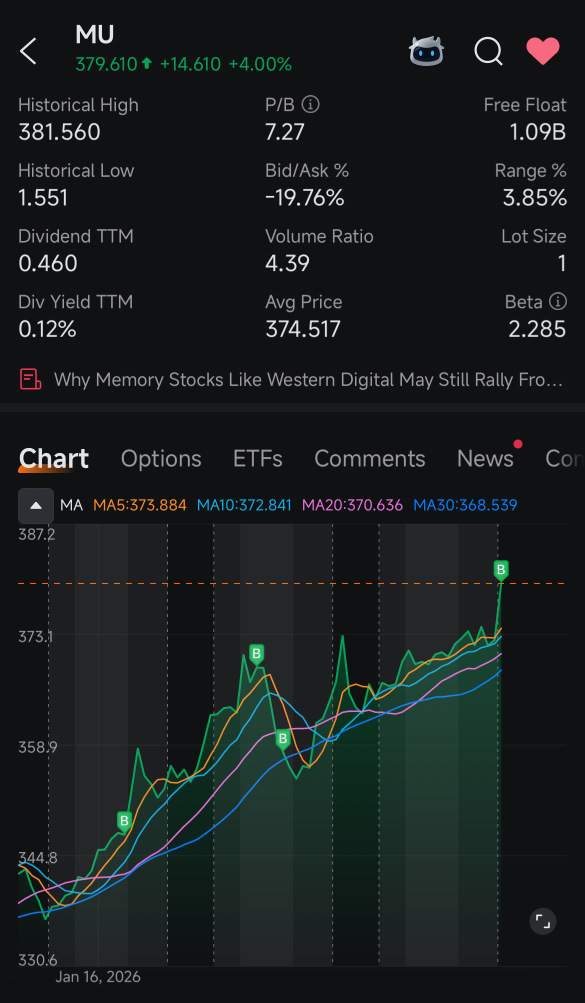The width and height of the screenshot is (585, 1003).
Task: Open search with magnifier icon
Action: click(x=488, y=51)
